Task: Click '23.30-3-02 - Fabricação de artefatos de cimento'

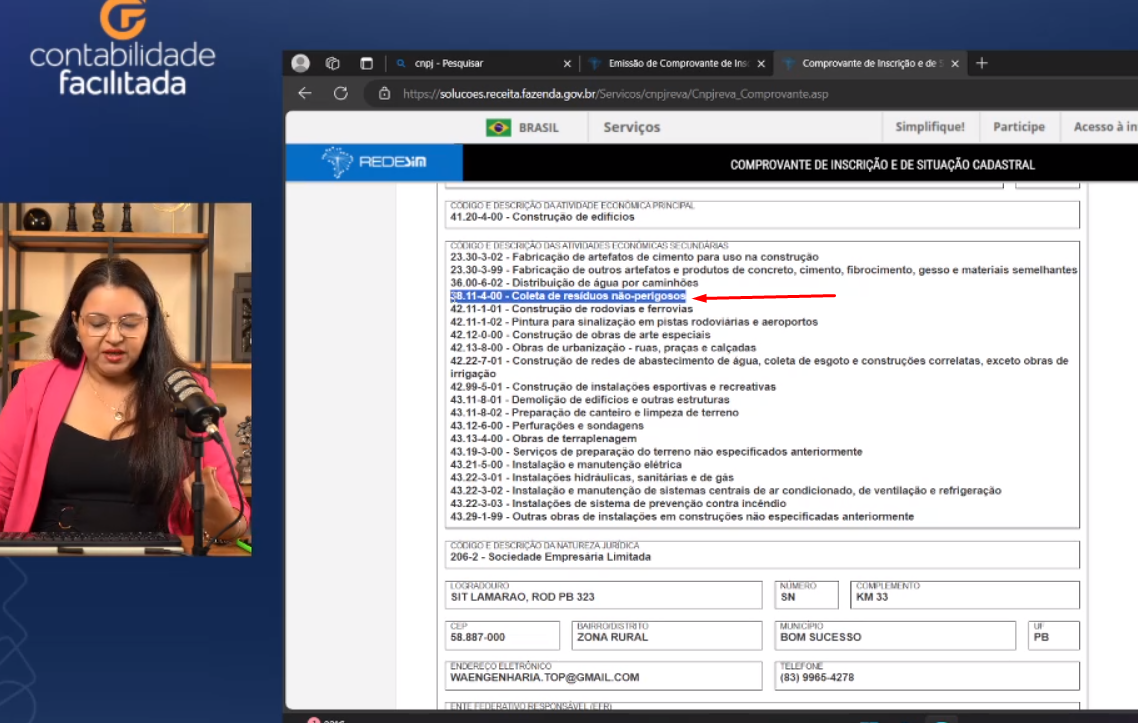Action: pyautogui.click(x=634, y=257)
